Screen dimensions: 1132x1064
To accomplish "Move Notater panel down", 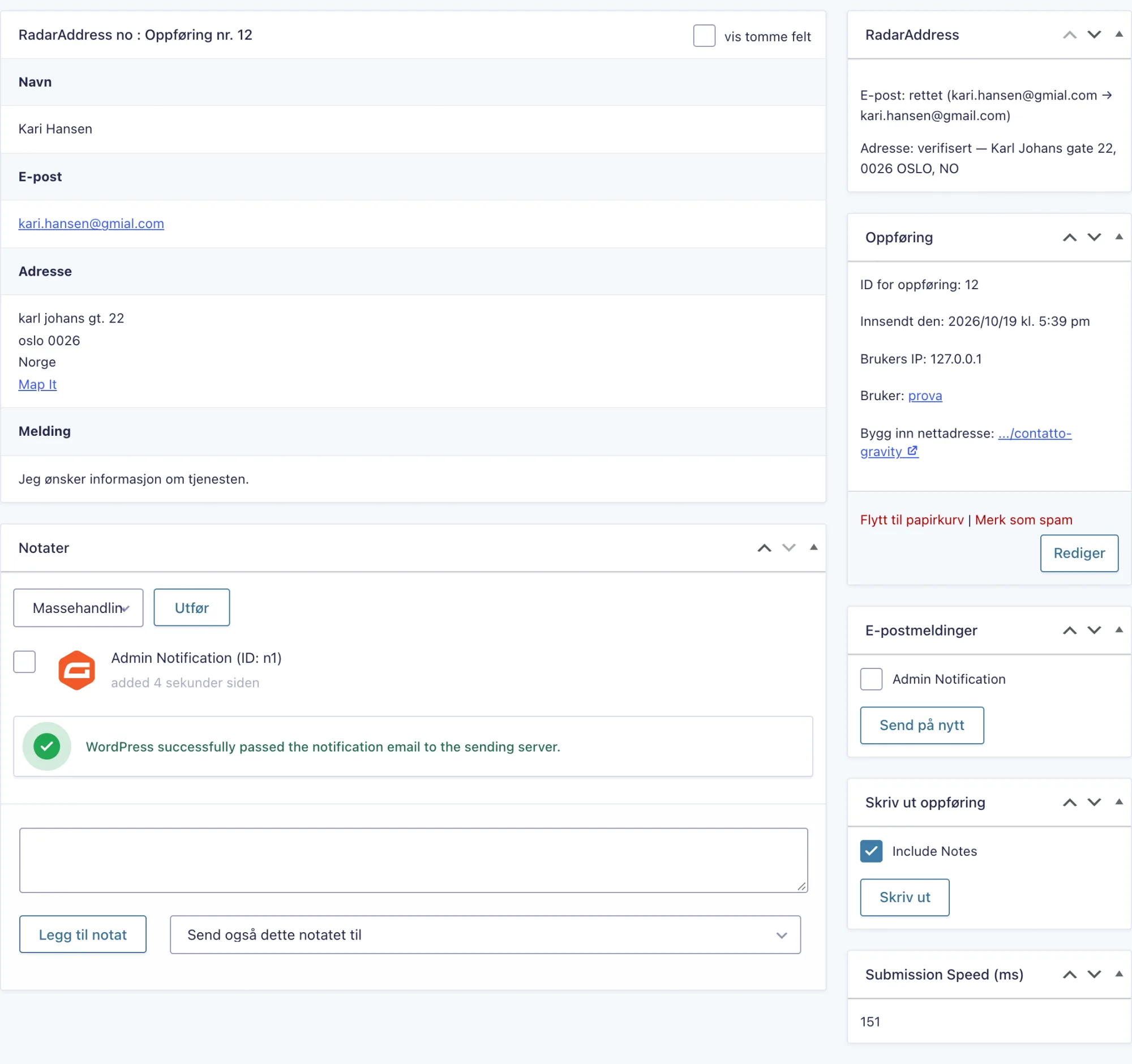I will tap(788, 548).
